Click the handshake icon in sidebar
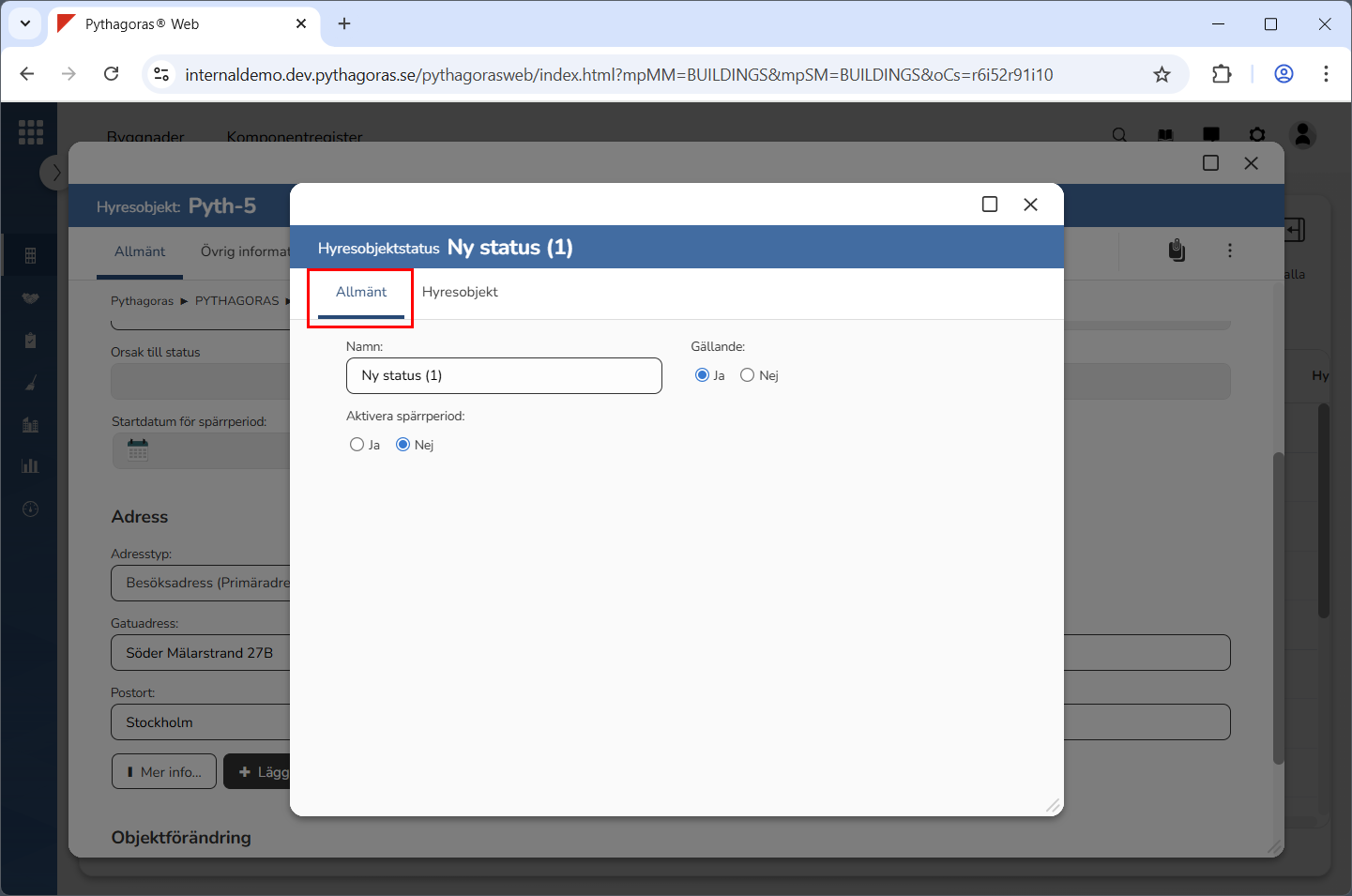The height and width of the screenshot is (896, 1352). click(30, 298)
